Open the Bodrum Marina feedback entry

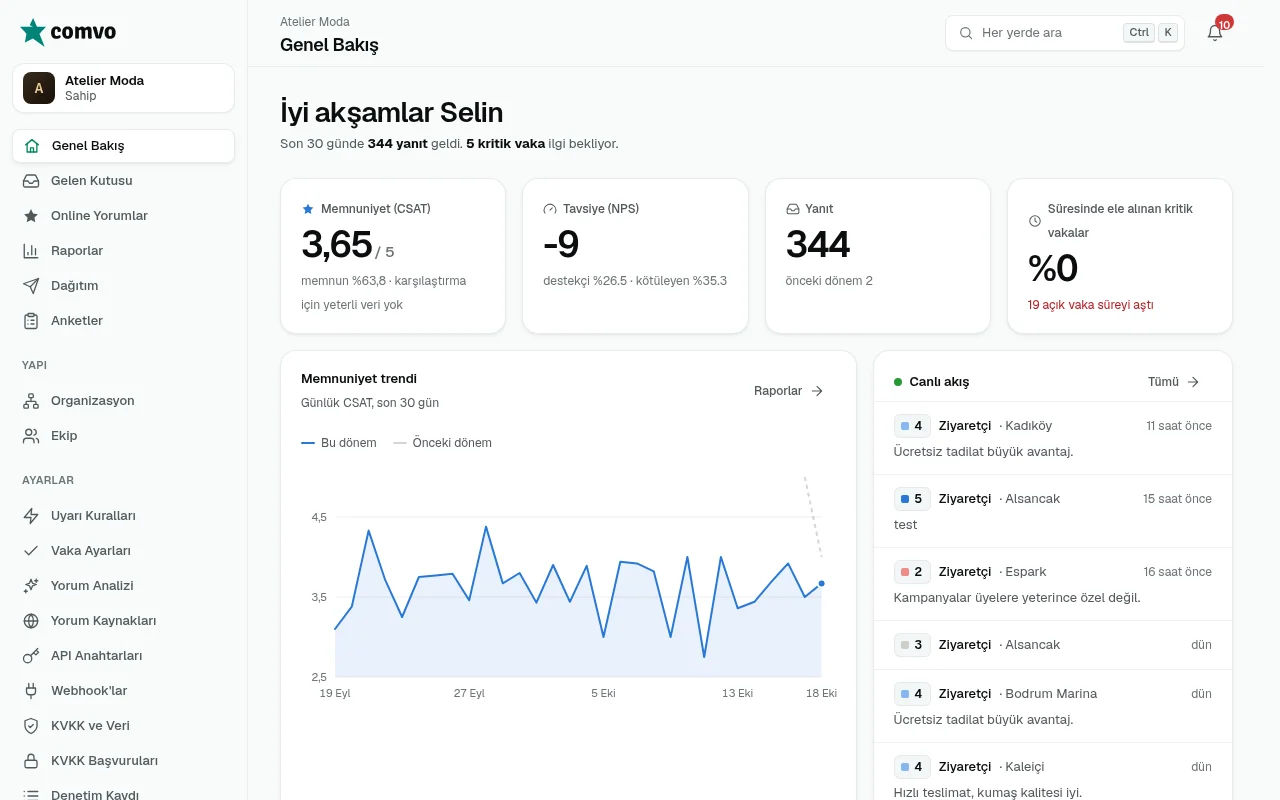pyautogui.click(x=1053, y=706)
